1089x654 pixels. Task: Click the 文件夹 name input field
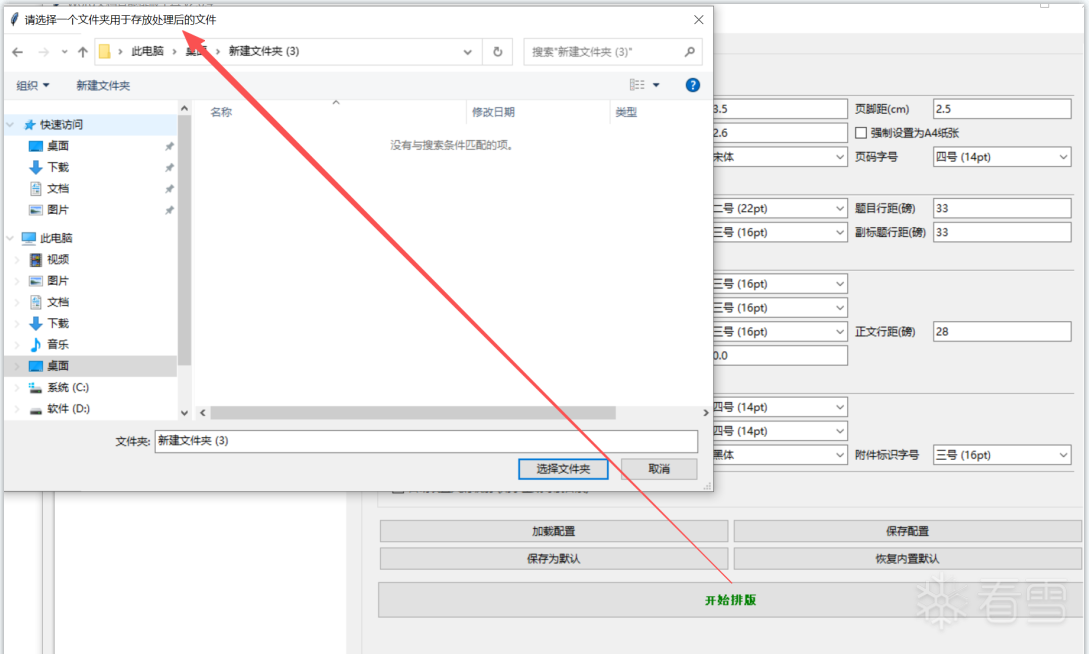click(425, 441)
